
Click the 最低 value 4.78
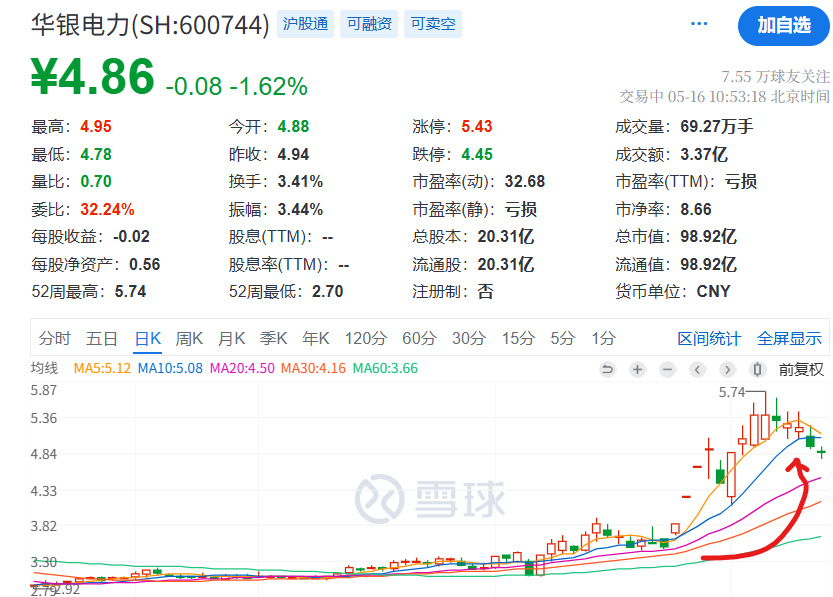[x=96, y=155]
